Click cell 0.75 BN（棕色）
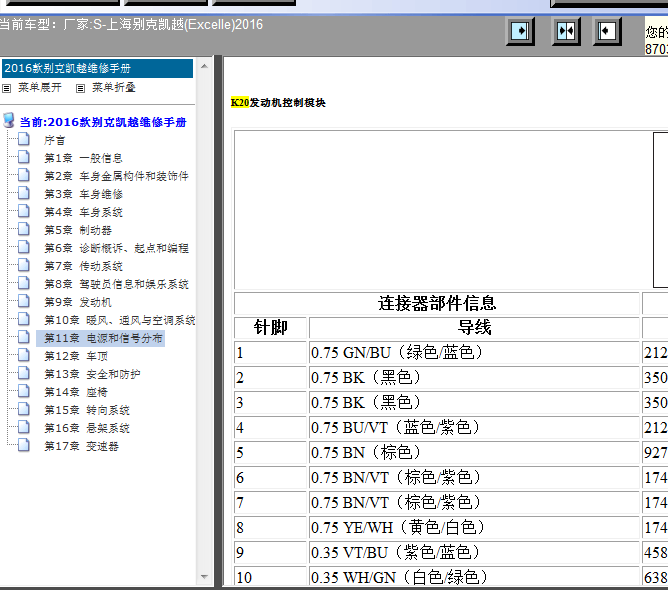The width and height of the screenshot is (668, 590). click(x=474, y=452)
